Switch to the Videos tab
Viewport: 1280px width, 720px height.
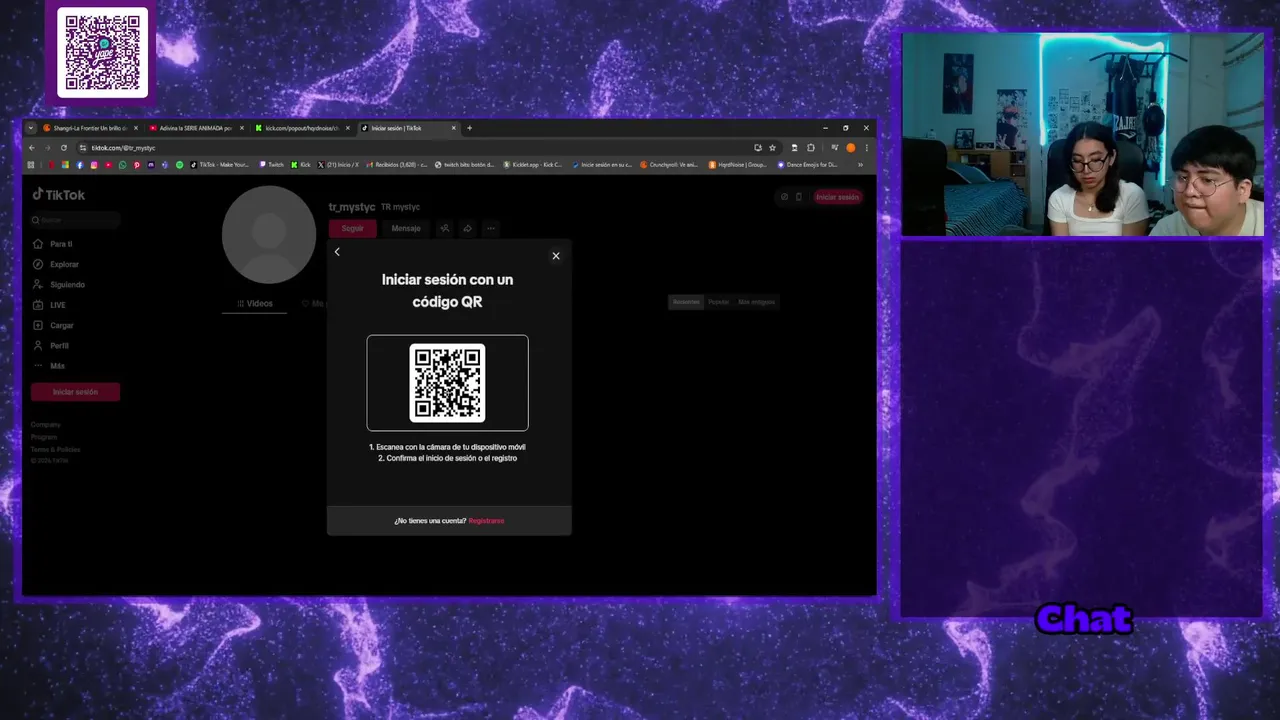pyautogui.click(x=255, y=303)
